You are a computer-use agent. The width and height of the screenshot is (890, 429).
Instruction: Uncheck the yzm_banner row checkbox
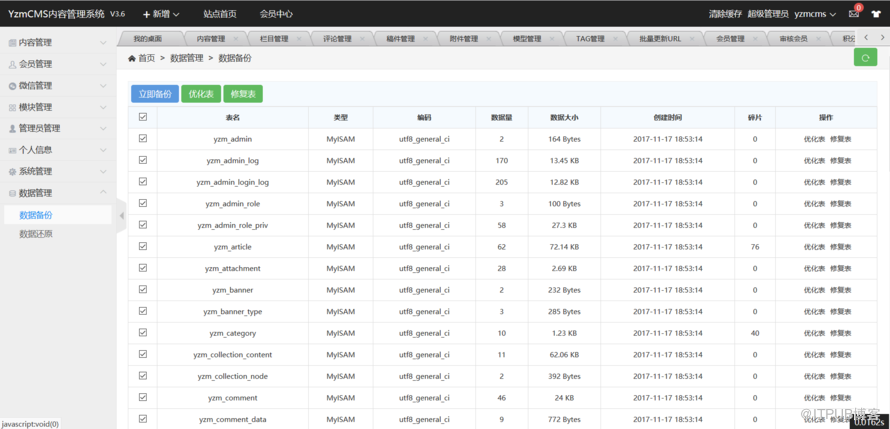pos(142,289)
